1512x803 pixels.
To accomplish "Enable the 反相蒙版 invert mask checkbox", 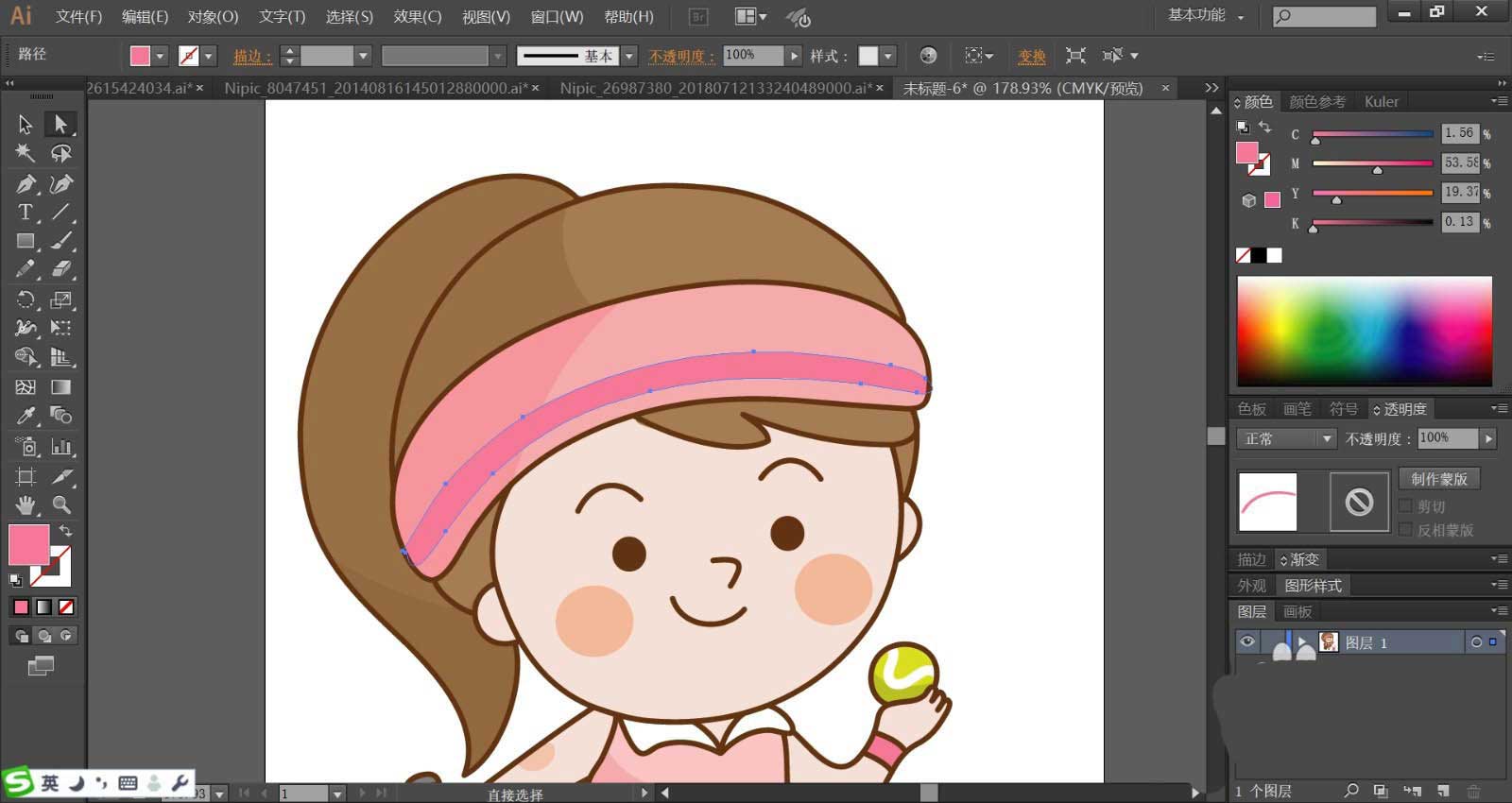I will click(x=1405, y=530).
